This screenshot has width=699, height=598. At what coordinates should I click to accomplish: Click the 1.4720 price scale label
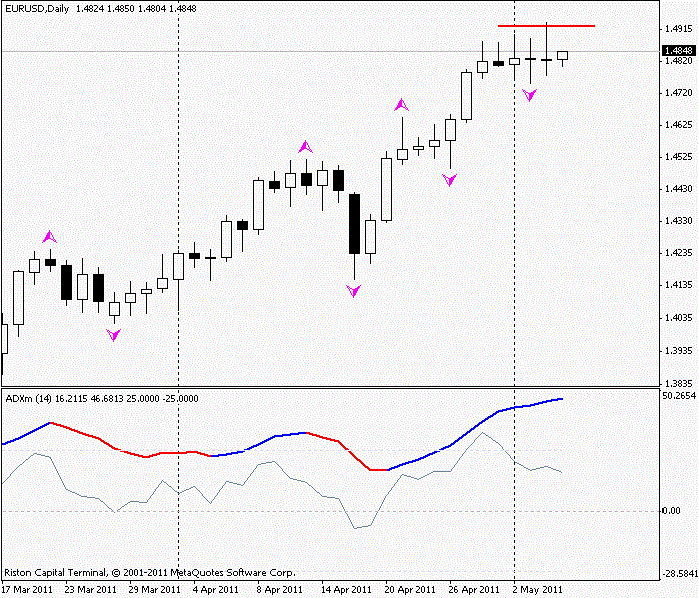pos(678,93)
